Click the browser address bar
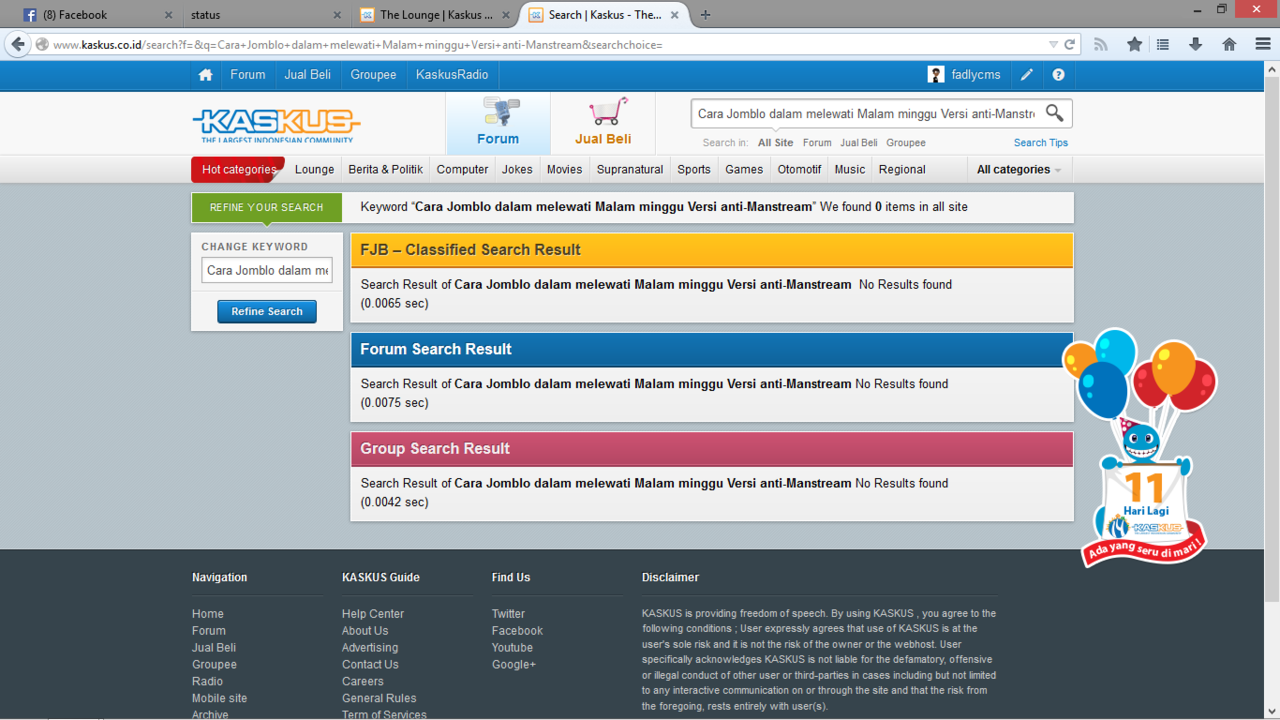Screen dimensions: 1280x720 545,44
